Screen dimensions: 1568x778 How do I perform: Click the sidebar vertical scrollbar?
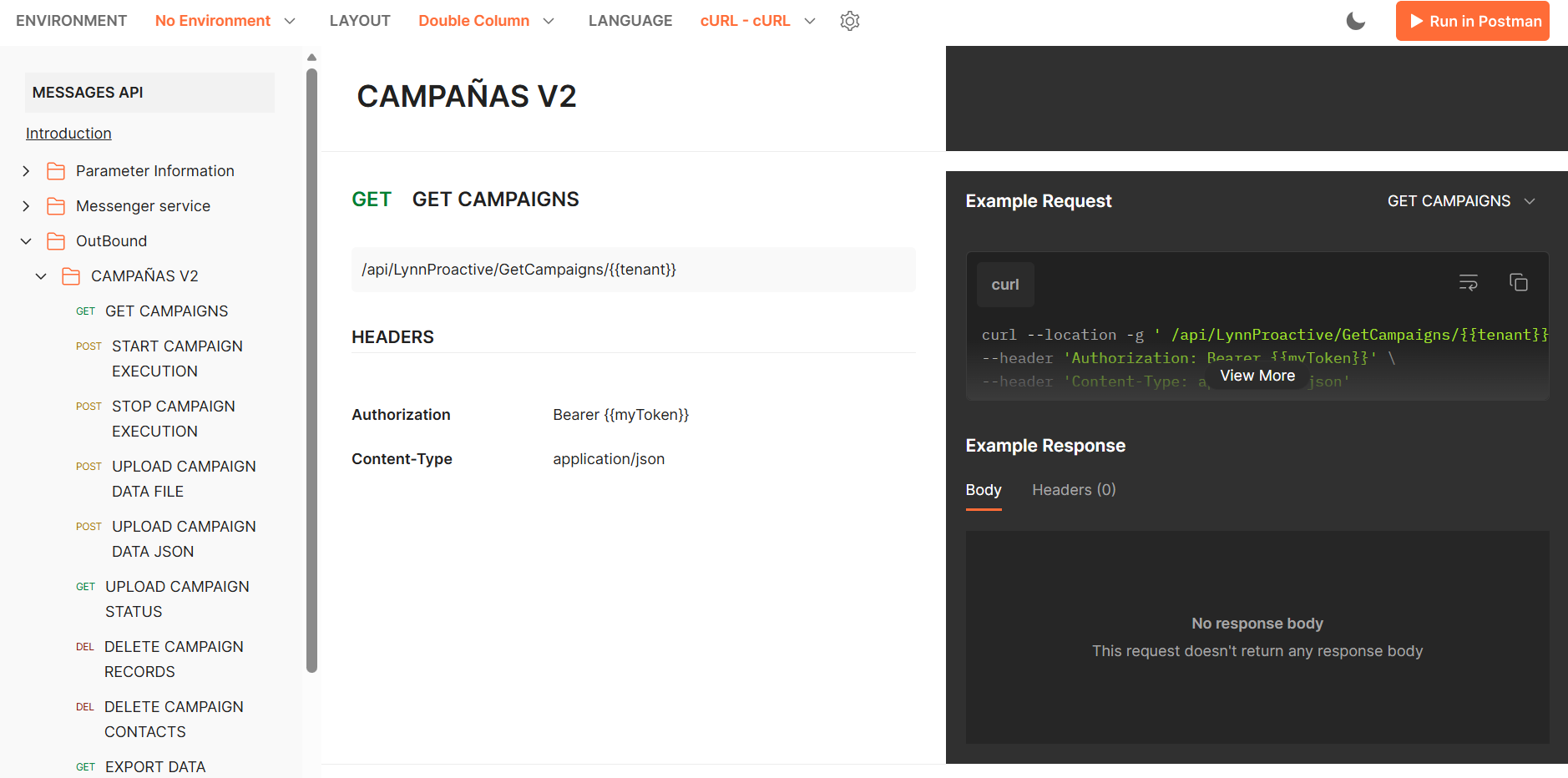pyautogui.click(x=311, y=370)
